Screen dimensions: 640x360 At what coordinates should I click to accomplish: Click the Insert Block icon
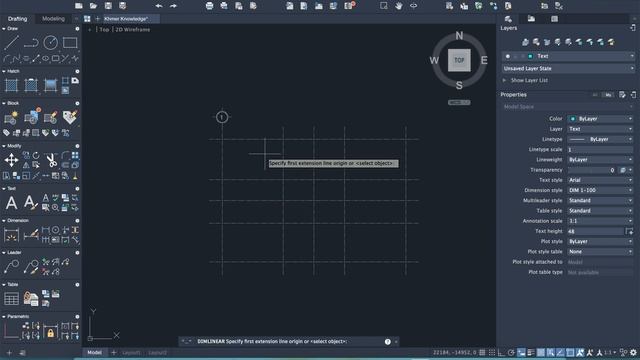[x=31, y=117]
